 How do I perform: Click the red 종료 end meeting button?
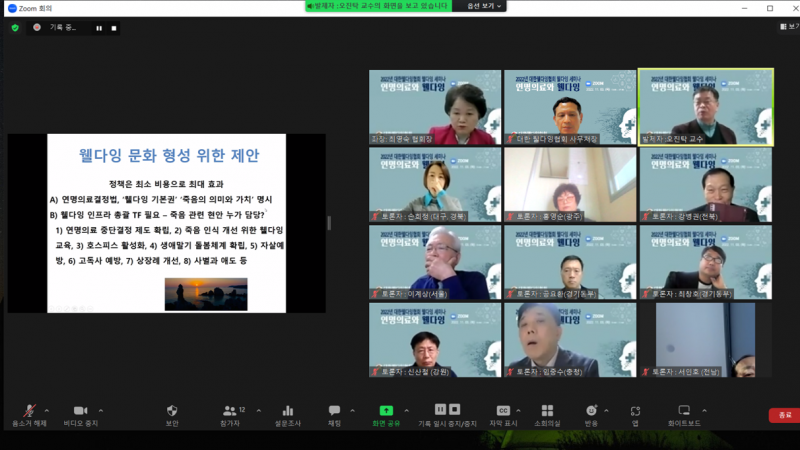[783, 415]
